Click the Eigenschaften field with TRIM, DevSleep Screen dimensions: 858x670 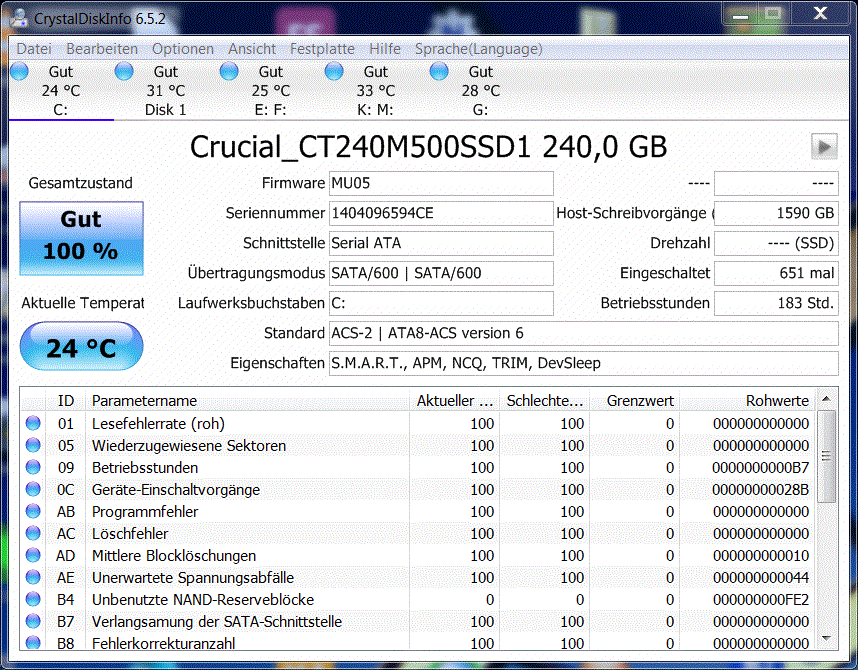[583, 363]
